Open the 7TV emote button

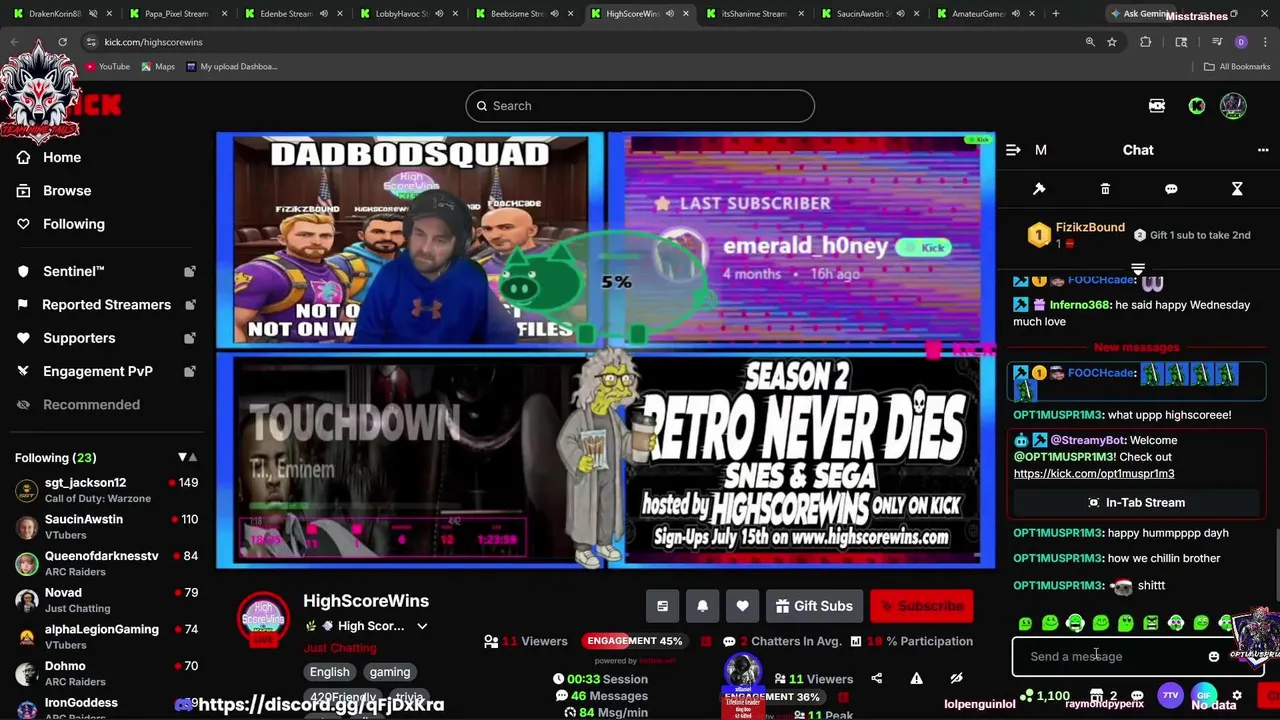click(x=1170, y=695)
